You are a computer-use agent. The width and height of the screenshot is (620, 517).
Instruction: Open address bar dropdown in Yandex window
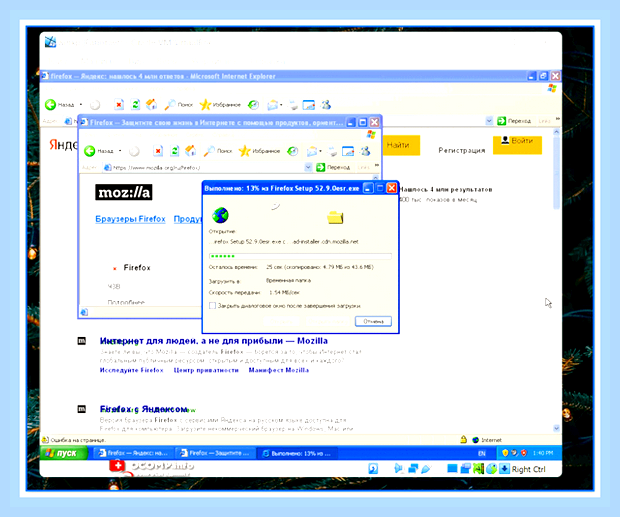(489, 121)
